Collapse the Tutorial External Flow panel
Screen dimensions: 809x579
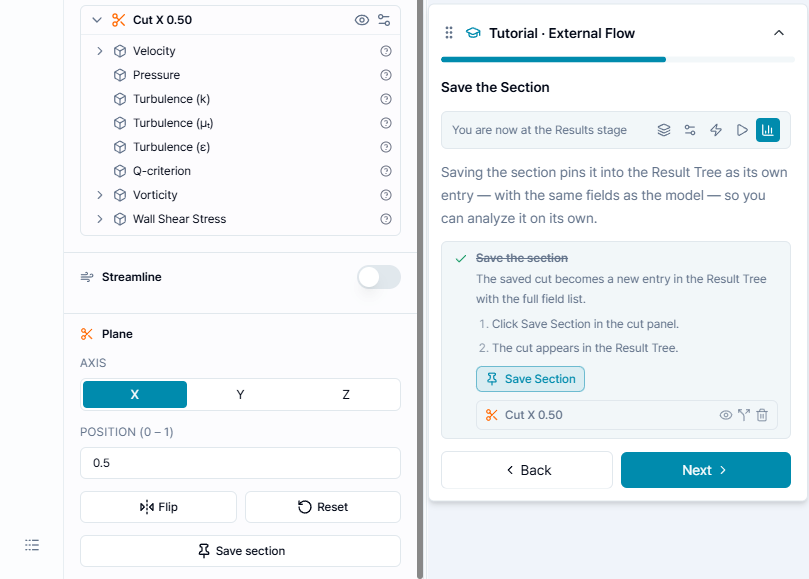779,33
